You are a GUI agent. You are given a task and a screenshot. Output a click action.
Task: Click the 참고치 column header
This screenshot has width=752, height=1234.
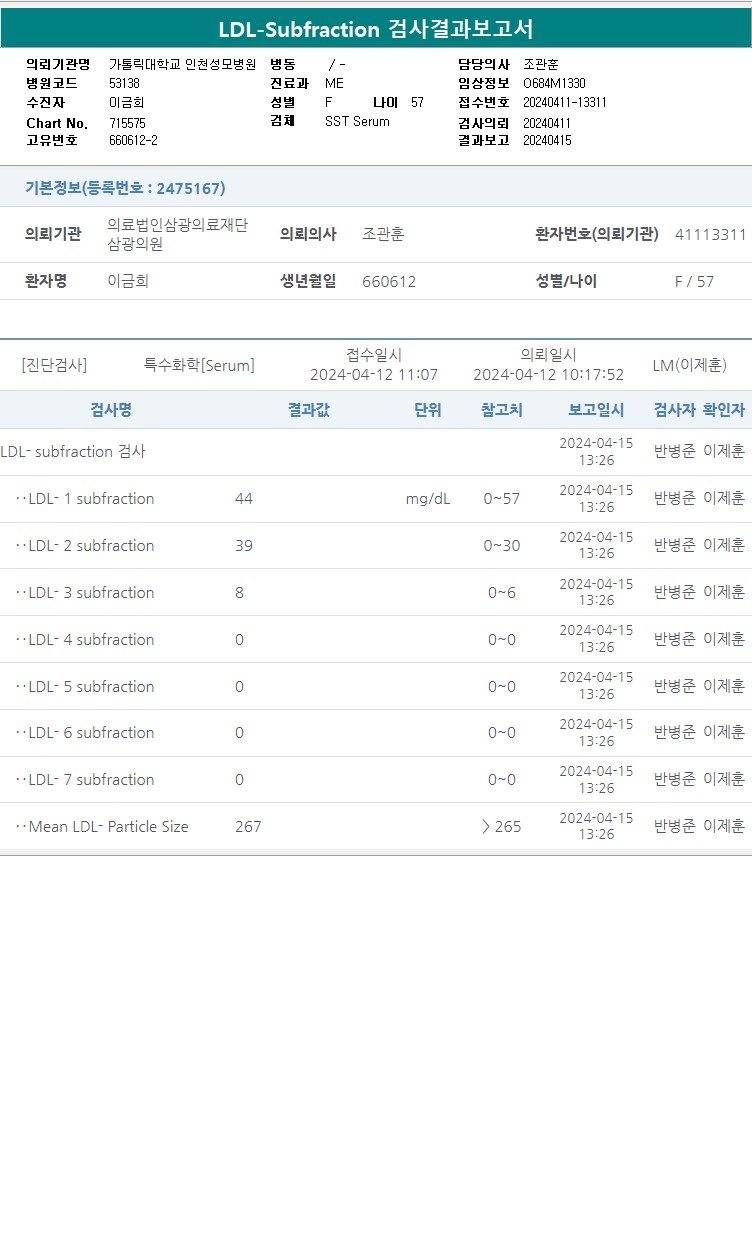coord(502,410)
